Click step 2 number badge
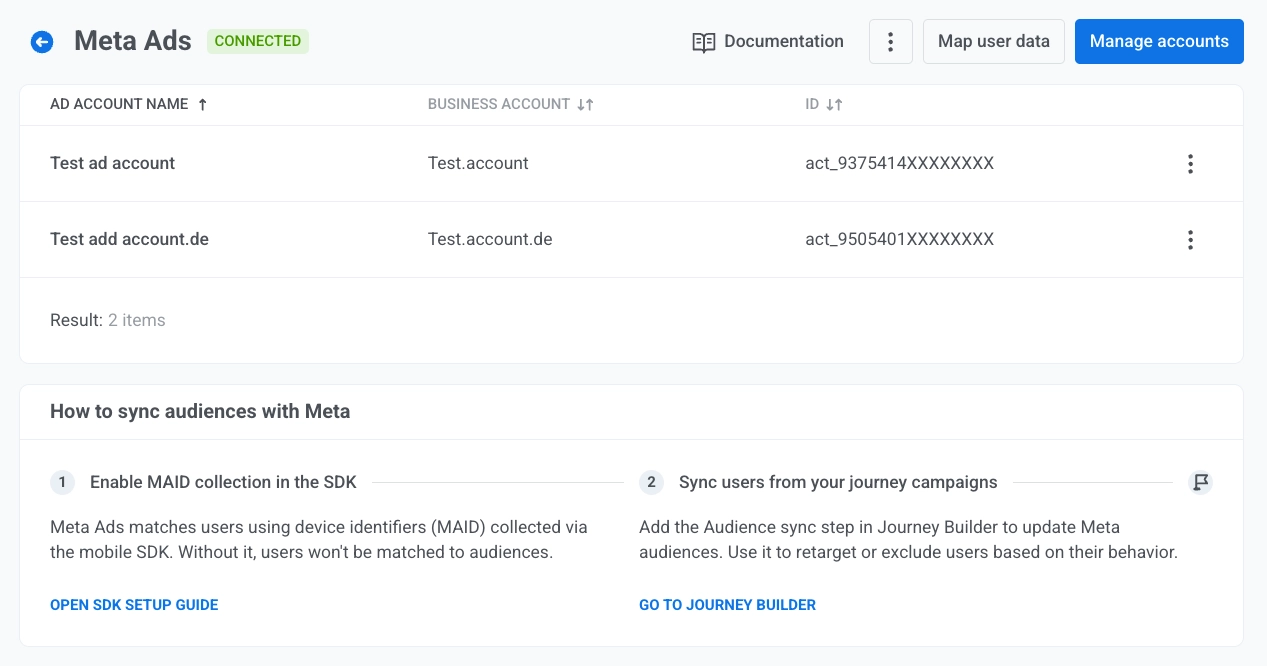 pyautogui.click(x=651, y=482)
